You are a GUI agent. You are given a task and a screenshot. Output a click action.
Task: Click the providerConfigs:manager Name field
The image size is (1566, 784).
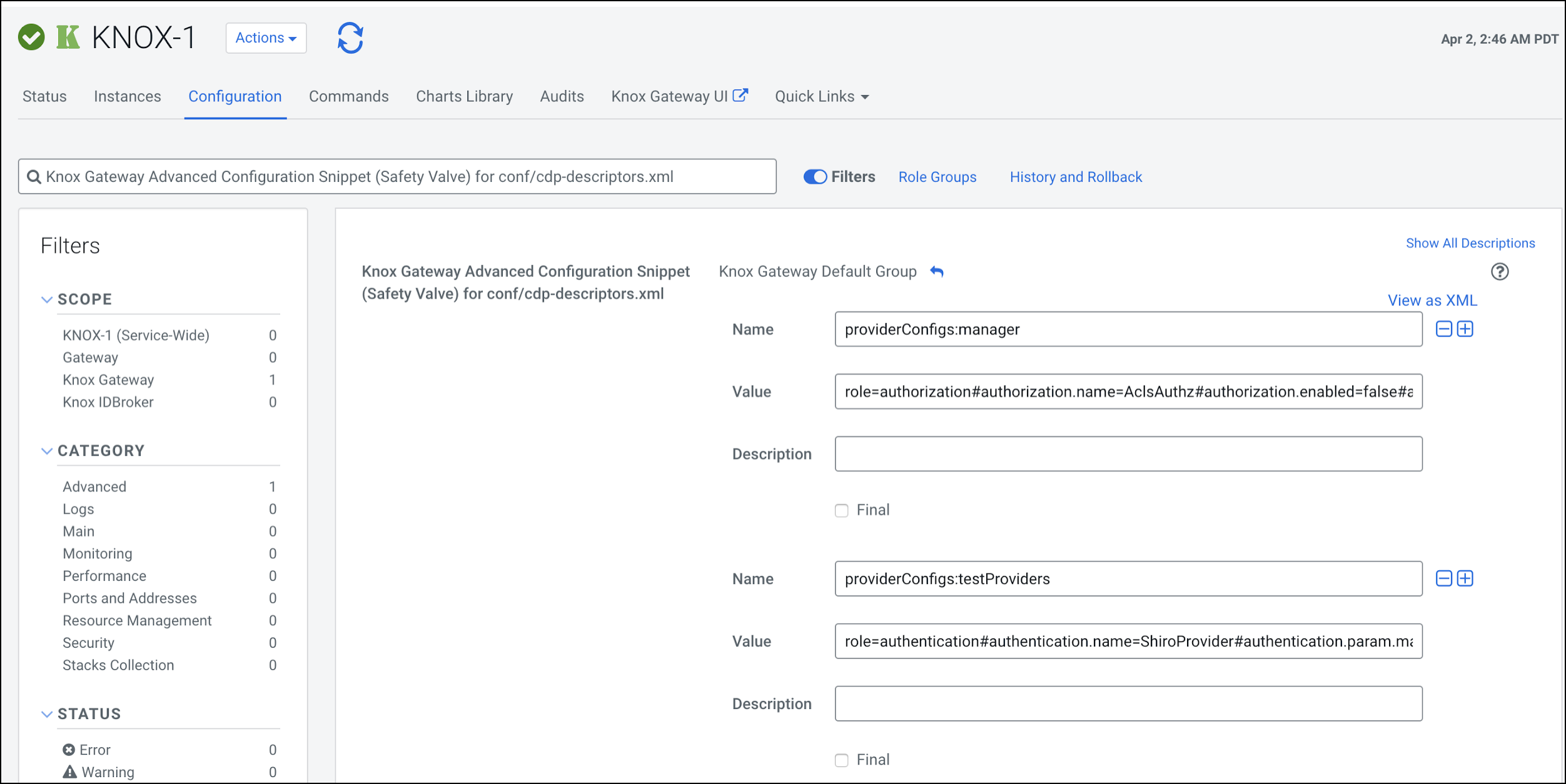(x=1128, y=329)
